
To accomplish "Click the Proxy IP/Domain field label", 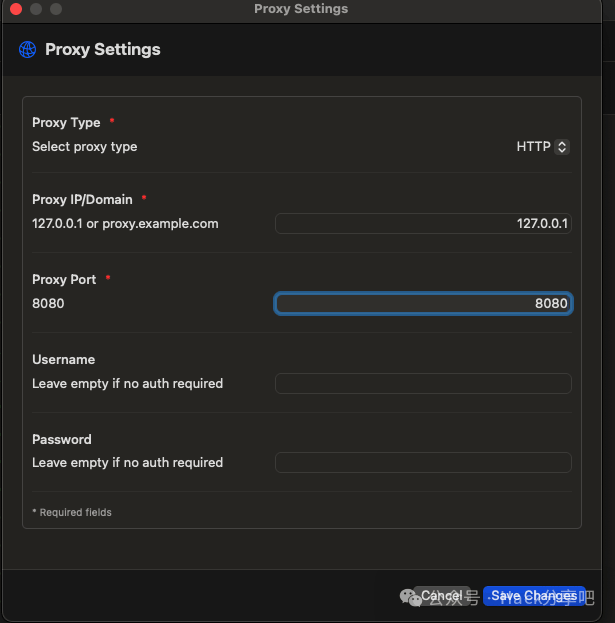I will pos(82,200).
